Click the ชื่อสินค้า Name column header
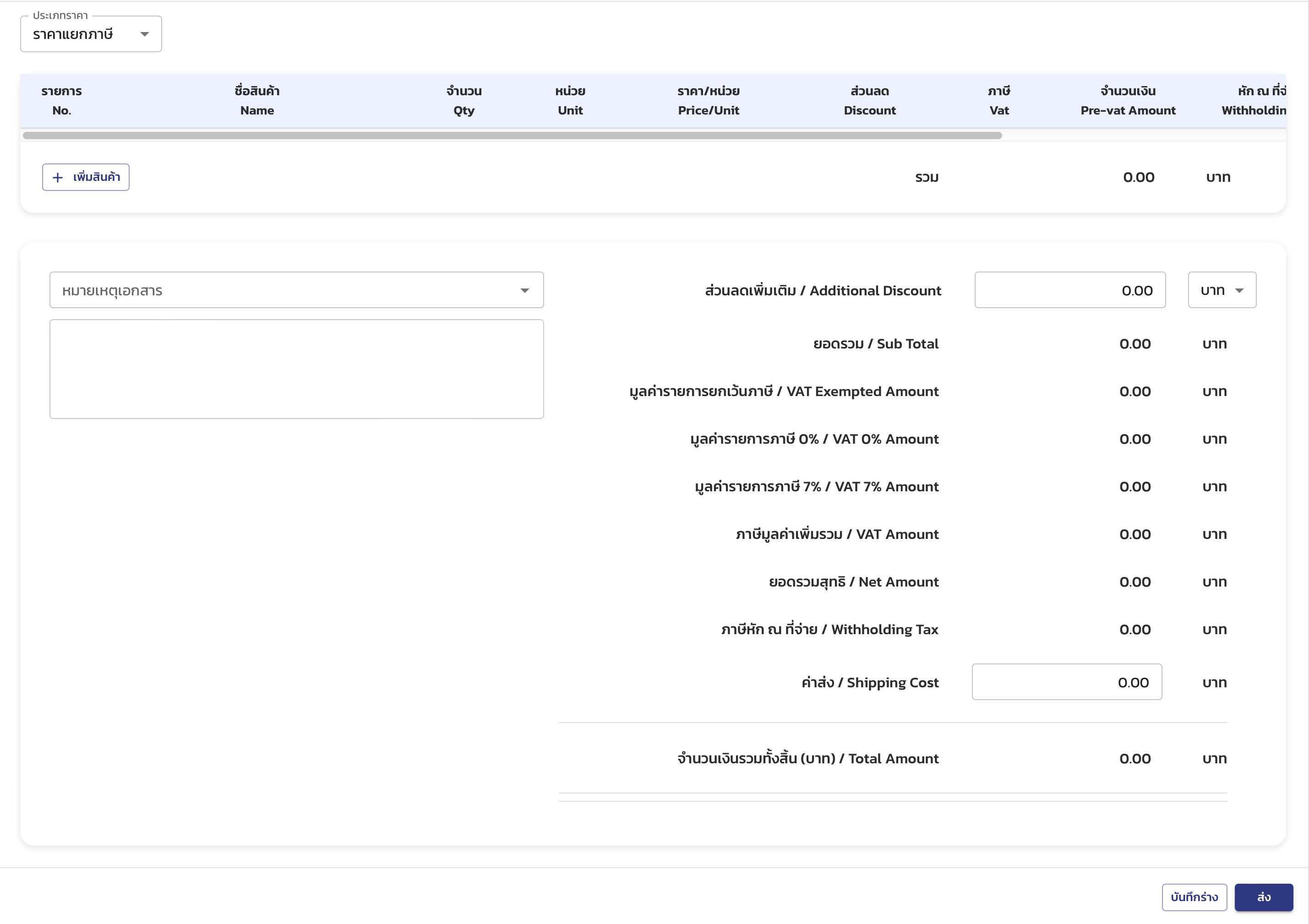The image size is (1309, 924). 257,101
